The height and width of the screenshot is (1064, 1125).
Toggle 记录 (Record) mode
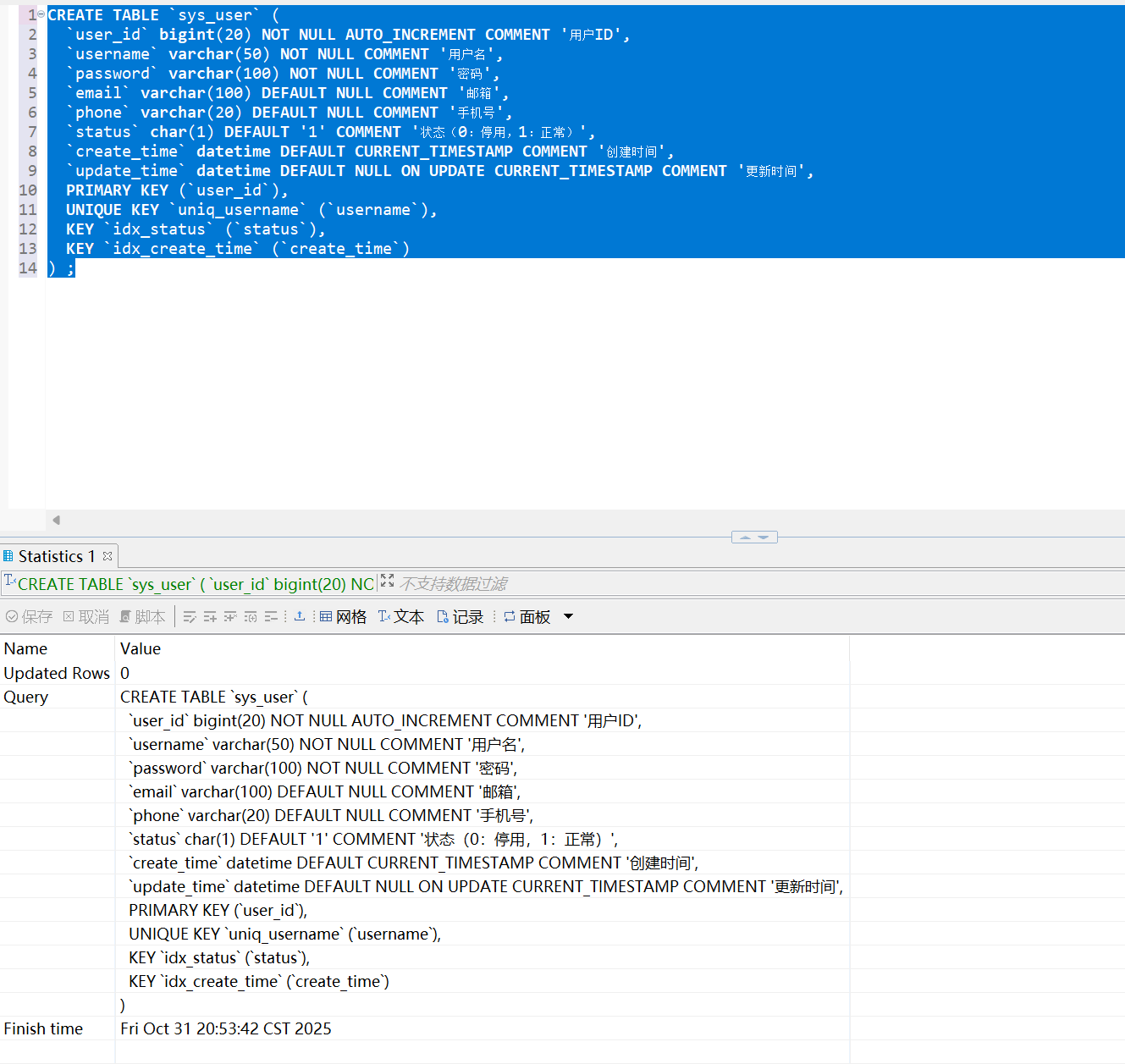click(x=460, y=617)
